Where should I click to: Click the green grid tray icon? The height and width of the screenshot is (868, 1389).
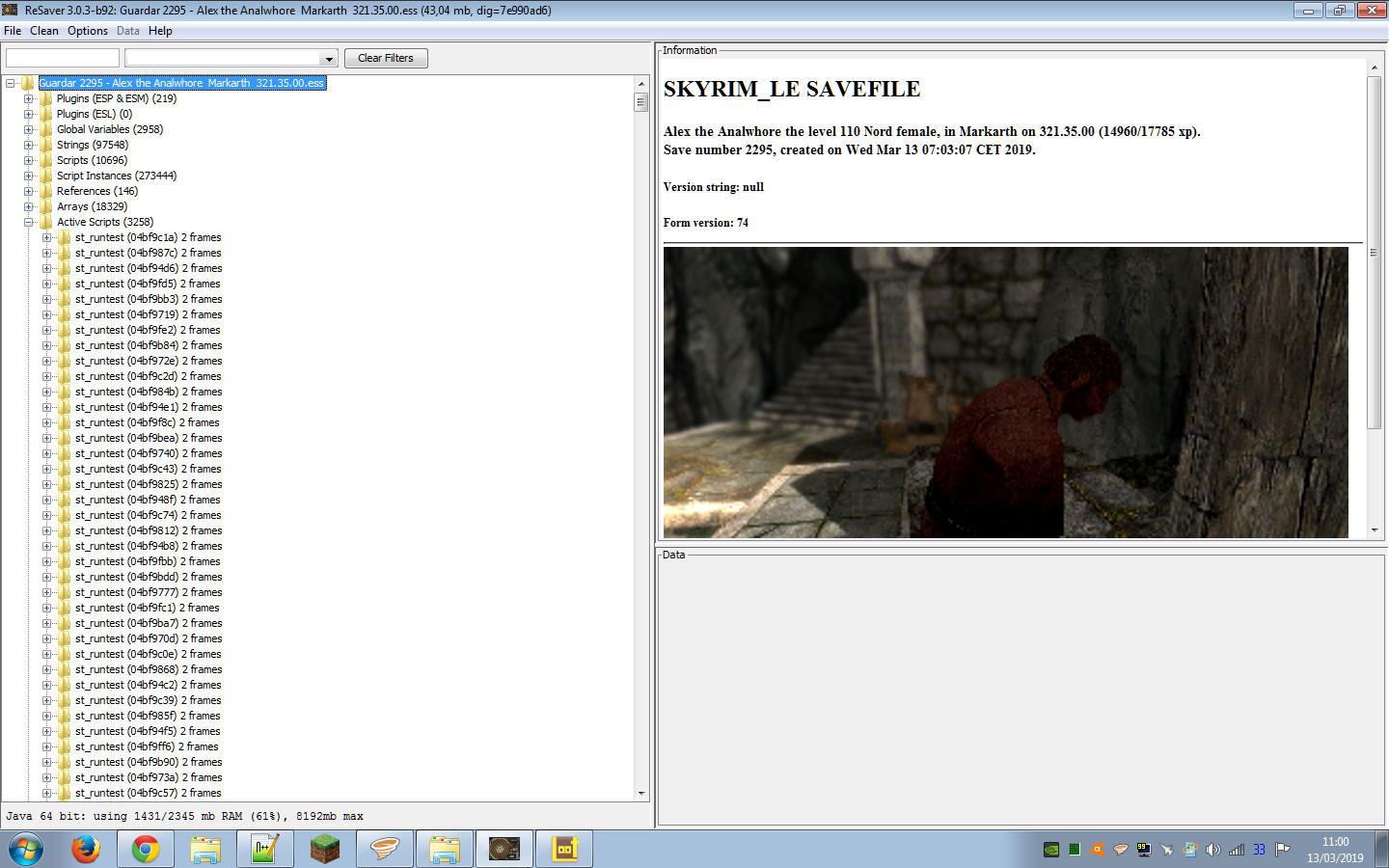(x=1075, y=850)
